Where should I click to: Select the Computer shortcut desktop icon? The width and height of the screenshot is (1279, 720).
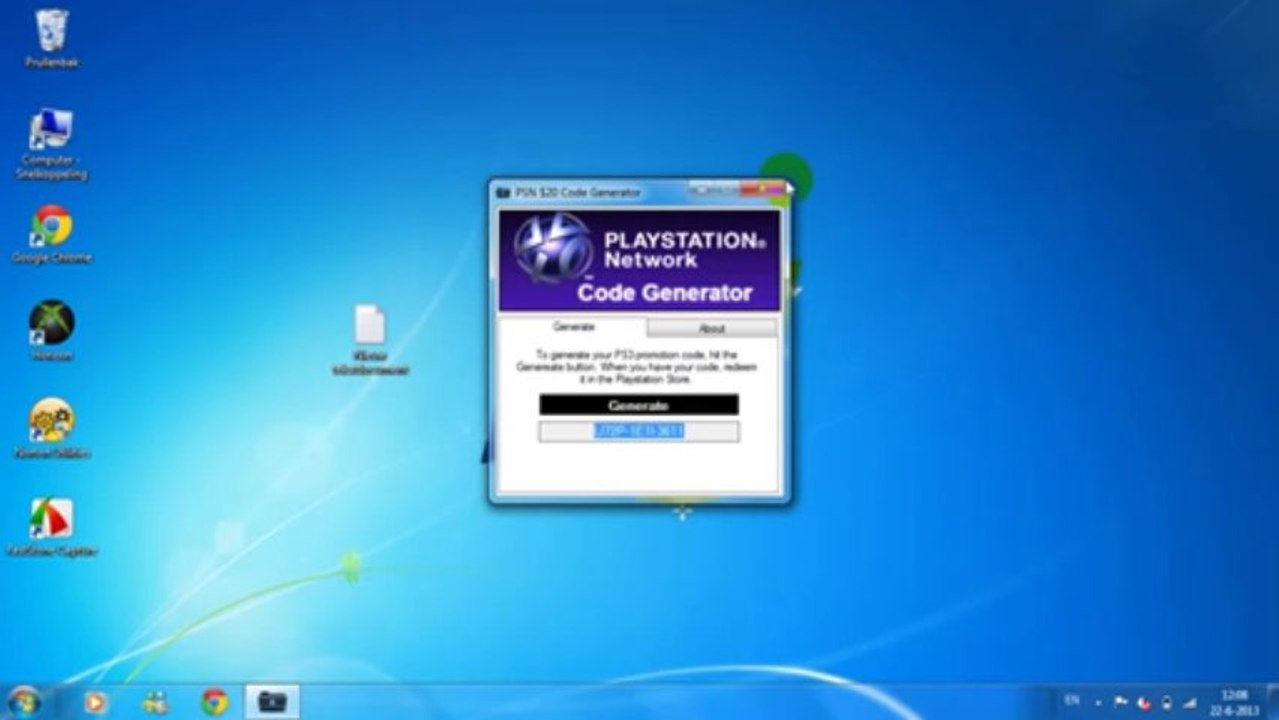(x=51, y=144)
